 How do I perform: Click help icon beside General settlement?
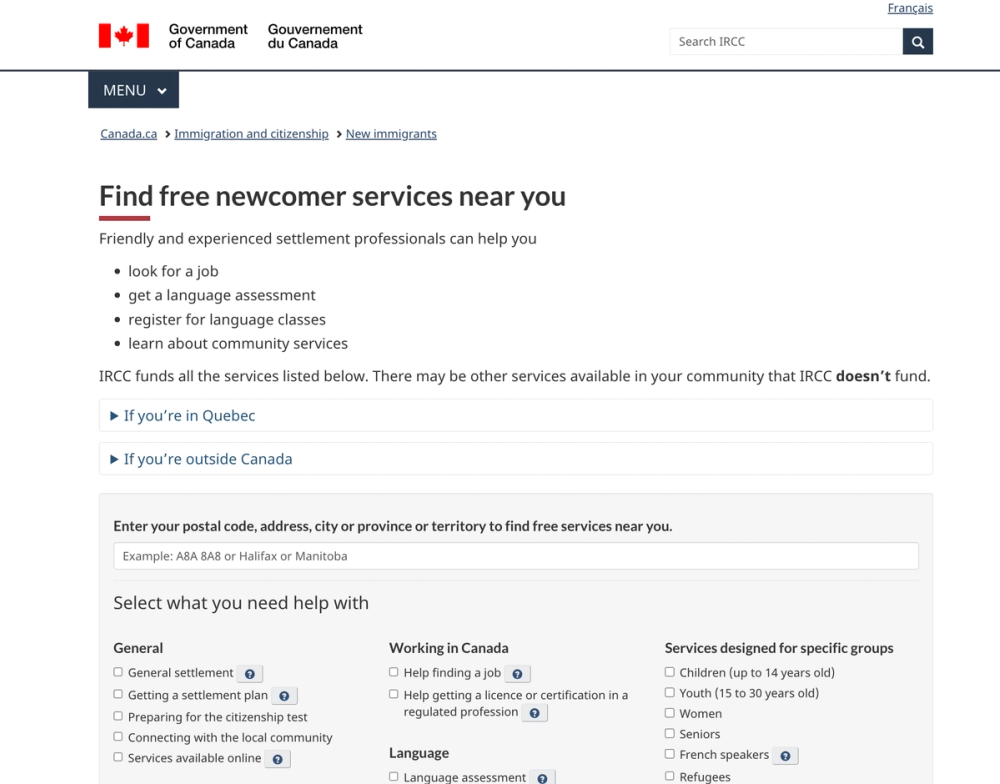tap(250, 674)
